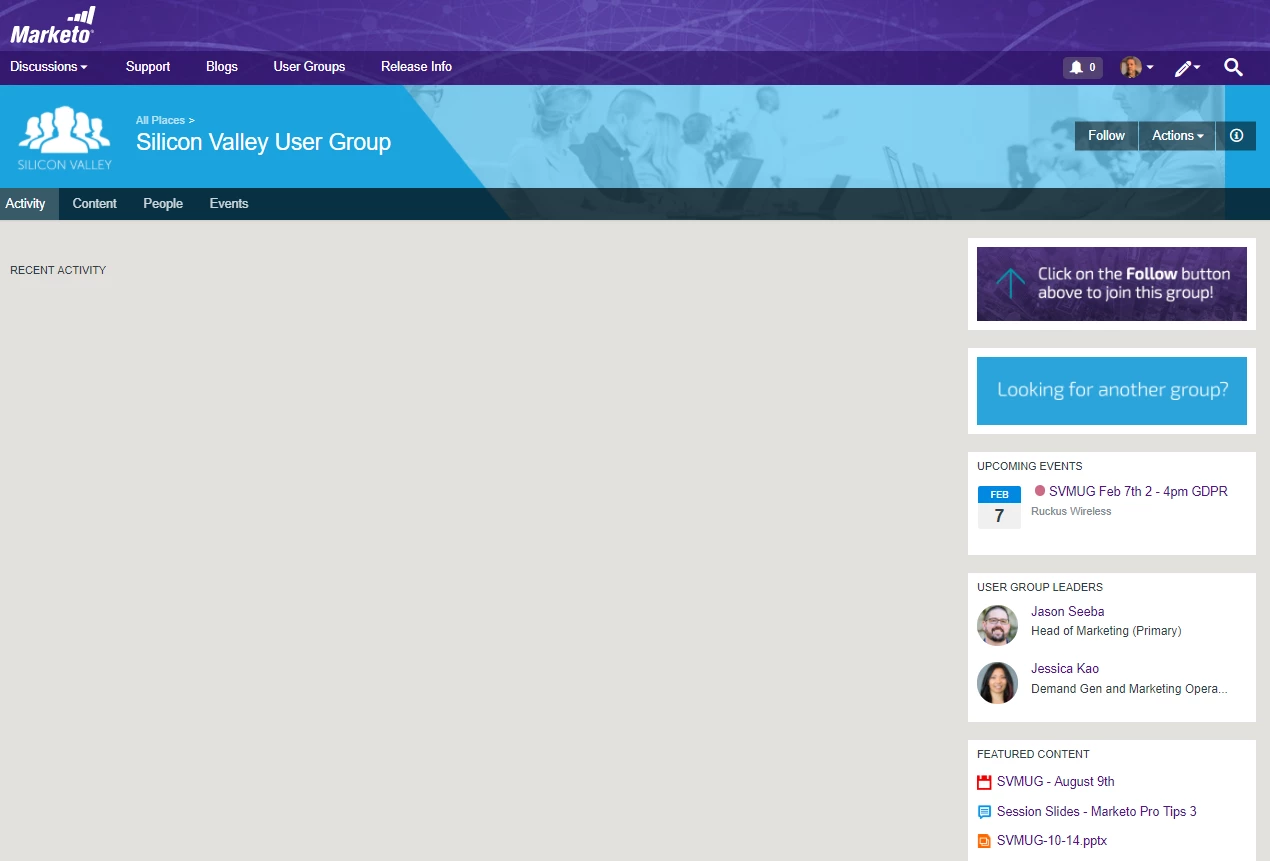The width and height of the screenshot is (1270, 861).
Task: Click the orange file icon beside SVMUG-10-14.pptx
Action: point(984,841)
